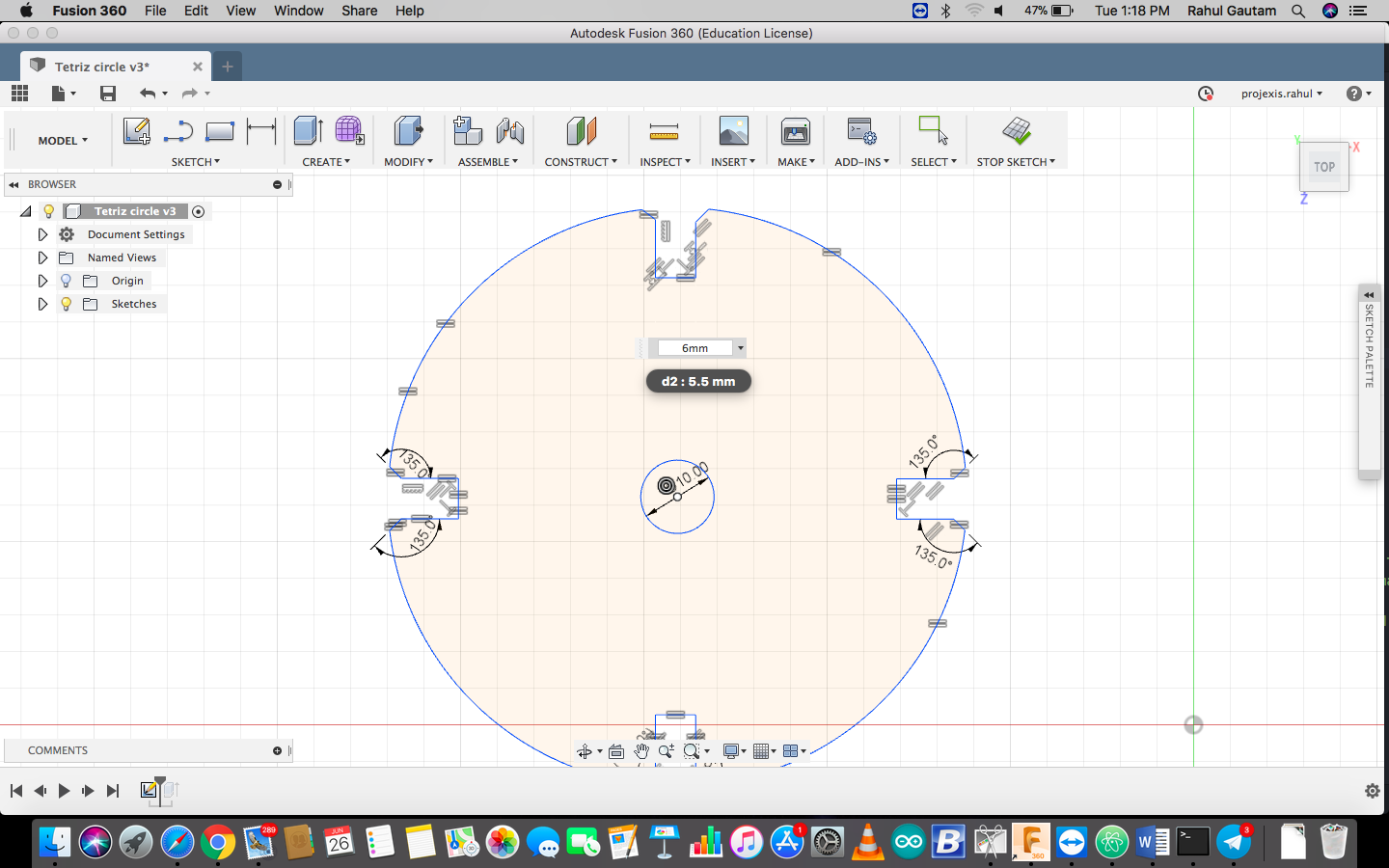Click the Select tool icon

(x=934, y=130)
